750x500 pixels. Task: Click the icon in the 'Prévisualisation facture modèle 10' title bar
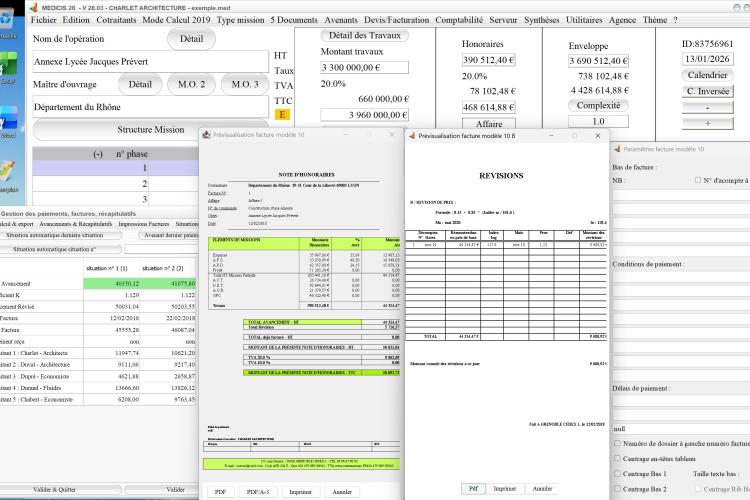(x=206, y=135)
